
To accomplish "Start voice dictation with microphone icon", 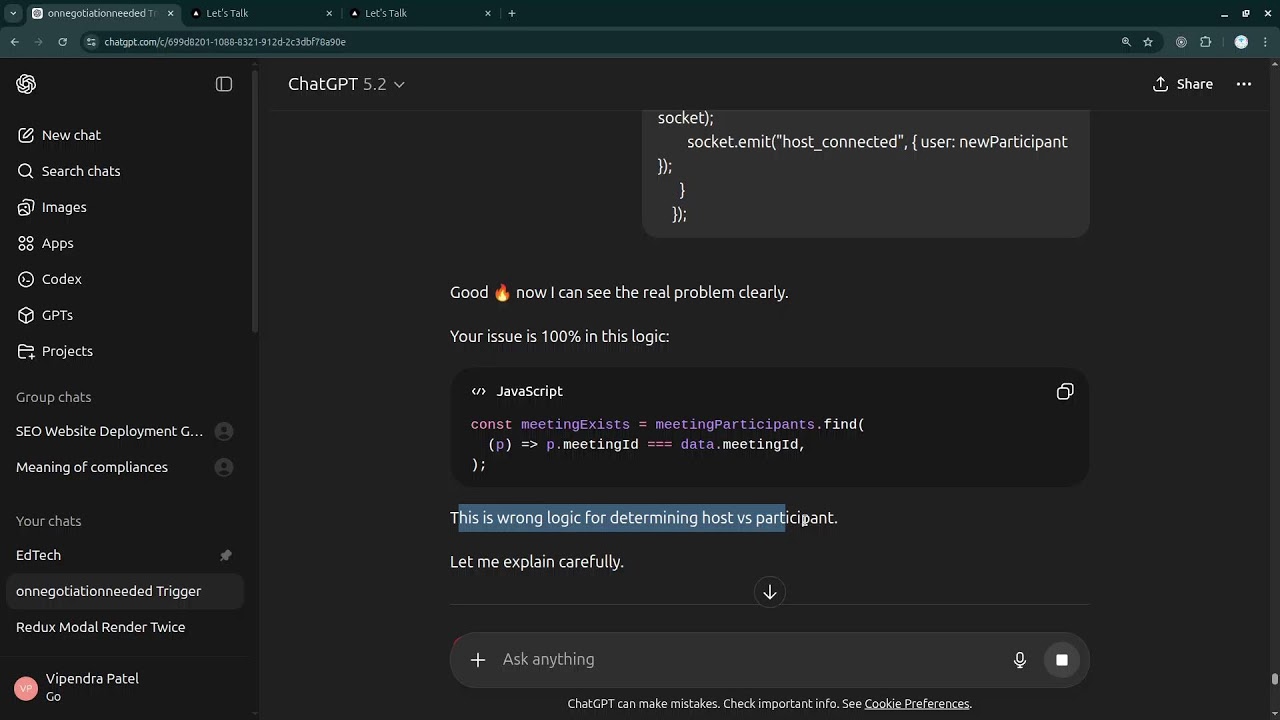I will [1020, 659].
